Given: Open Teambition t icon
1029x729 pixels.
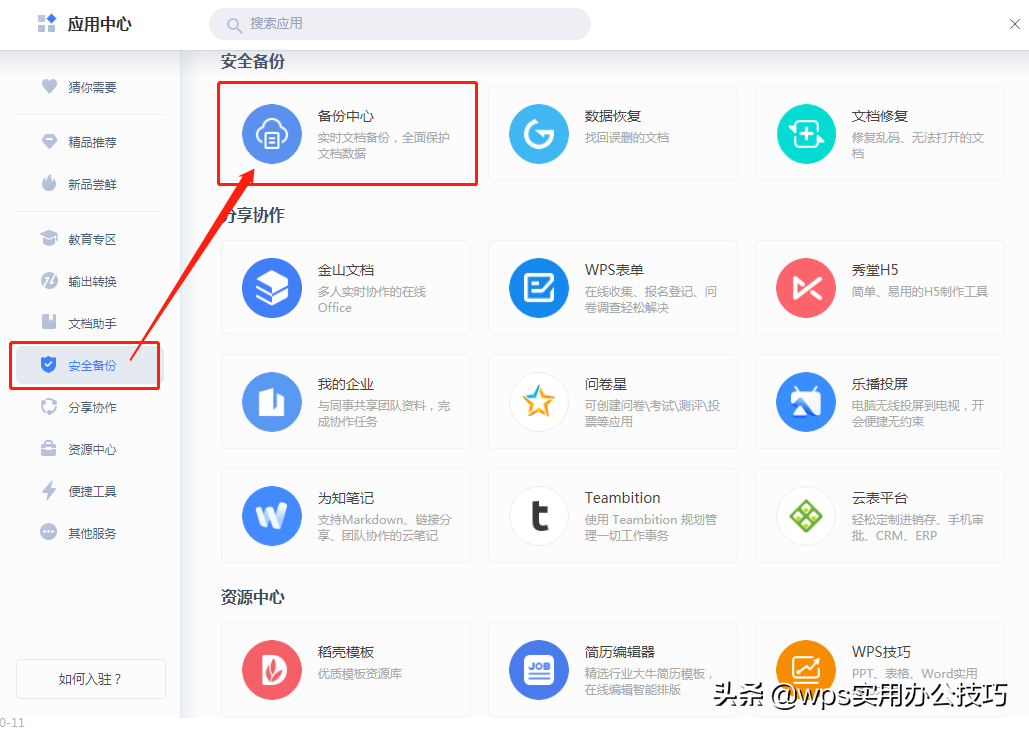Looking at the screenshot, I should [539, 516].
